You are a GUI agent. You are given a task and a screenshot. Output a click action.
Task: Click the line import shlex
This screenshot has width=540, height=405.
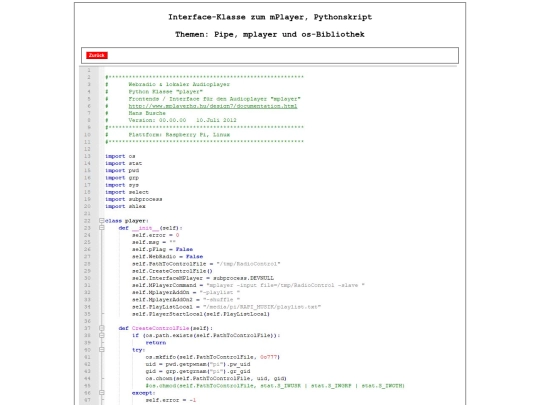point(125,206)
